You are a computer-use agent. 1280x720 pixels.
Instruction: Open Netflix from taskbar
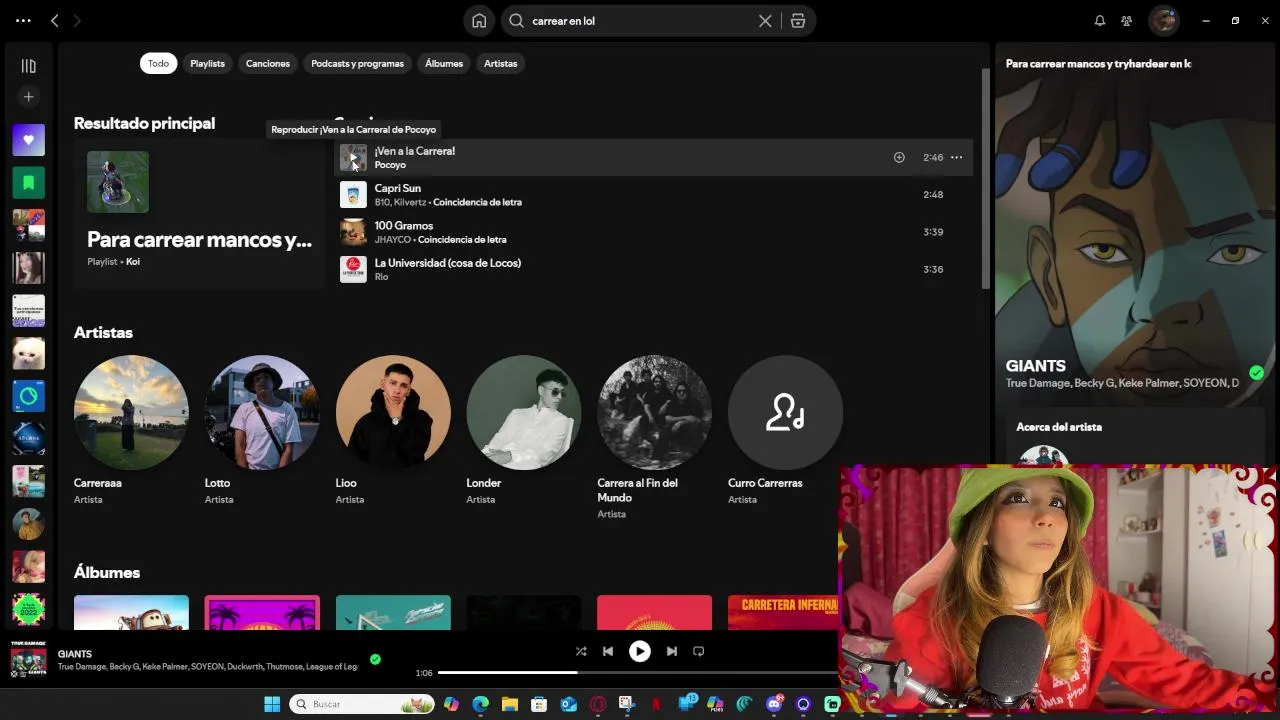656,704
